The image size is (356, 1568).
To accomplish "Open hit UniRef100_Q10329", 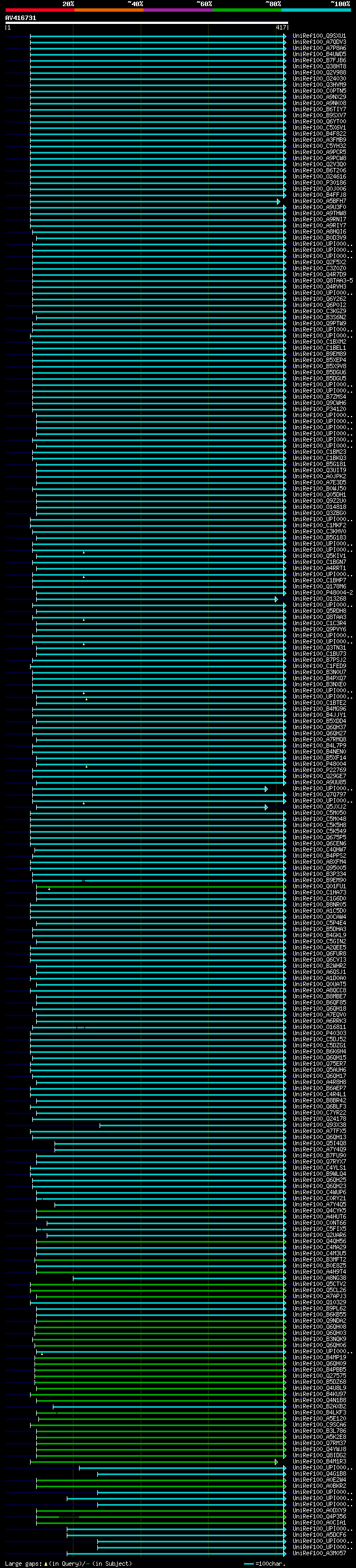I will pos(319,1303).
